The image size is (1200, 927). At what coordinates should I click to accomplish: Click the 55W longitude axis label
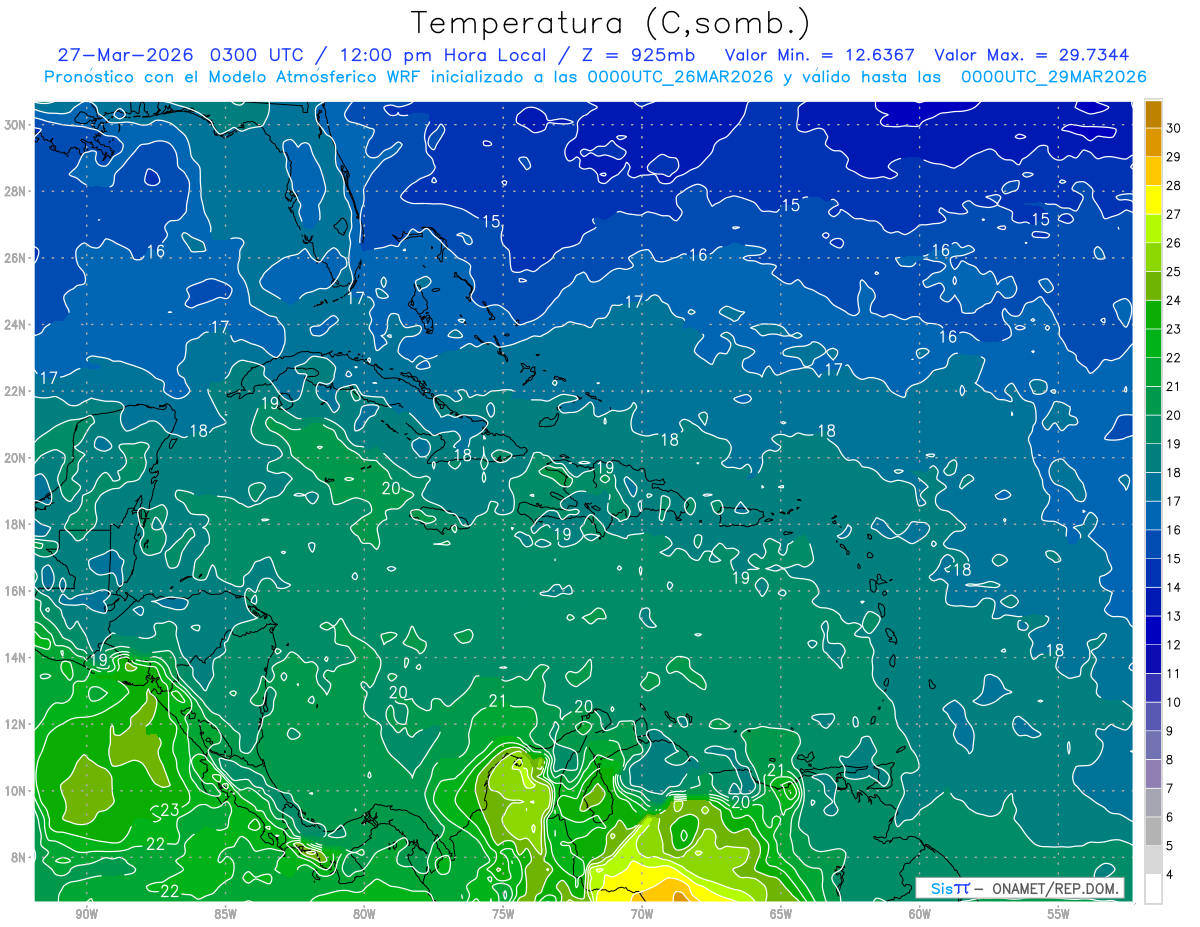(x=1059, y=914)
